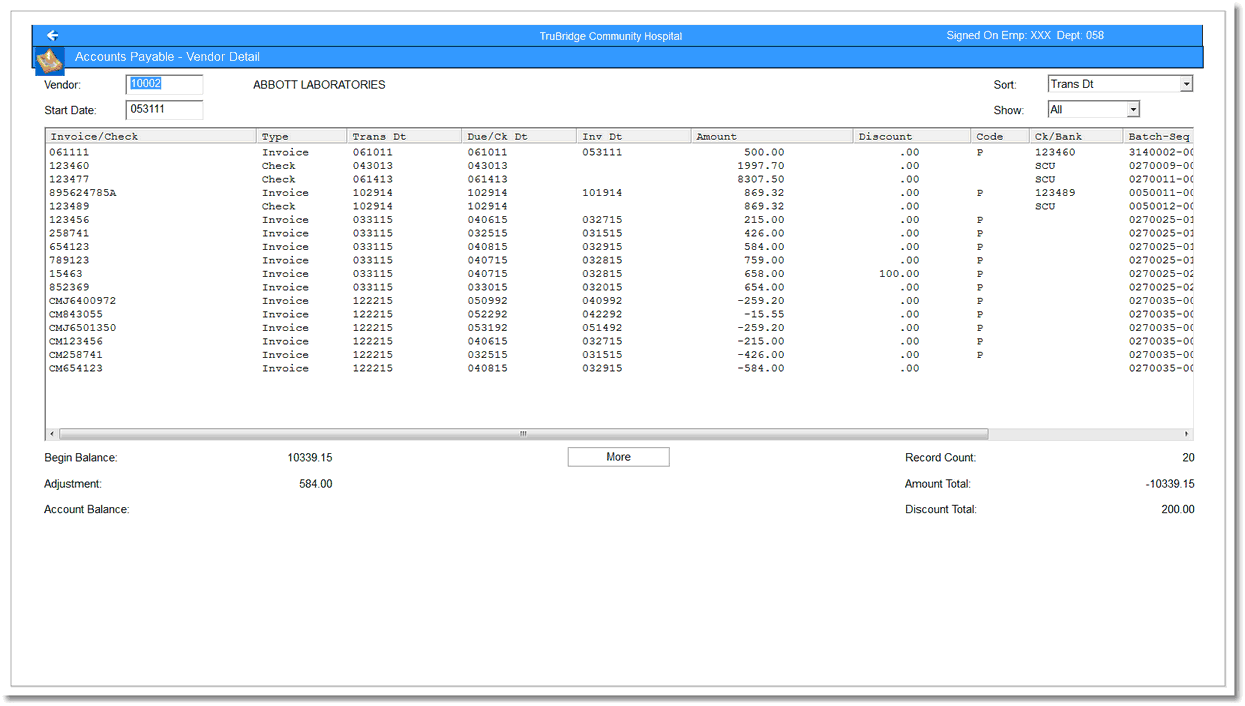
Task: Click the scrollbar right arrow
Action: click(x=1187, y=434)
